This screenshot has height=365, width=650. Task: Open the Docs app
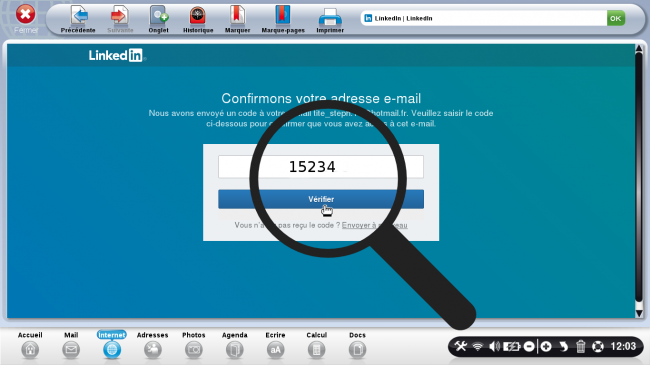[x=357, y=345]
